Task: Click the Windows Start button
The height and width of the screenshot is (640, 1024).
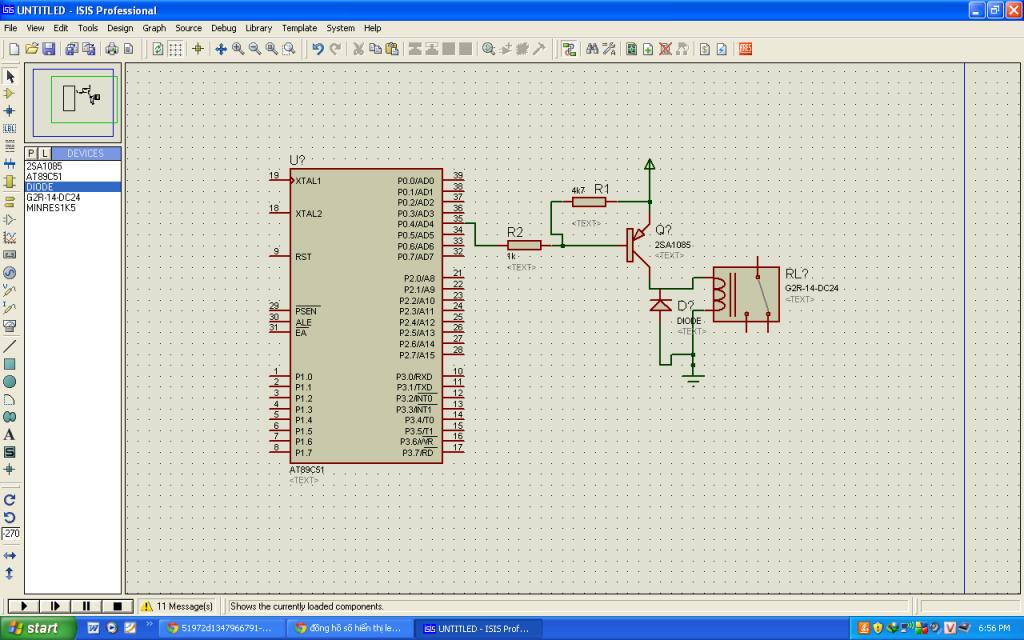Action: pos(36,628)
